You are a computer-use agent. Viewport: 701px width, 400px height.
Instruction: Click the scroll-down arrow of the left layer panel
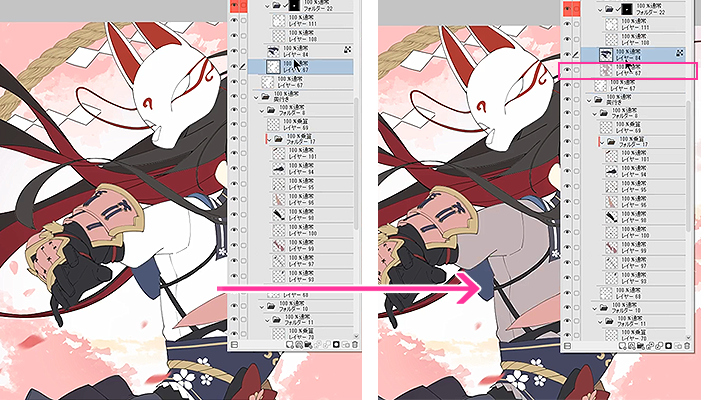pos(356,336)
